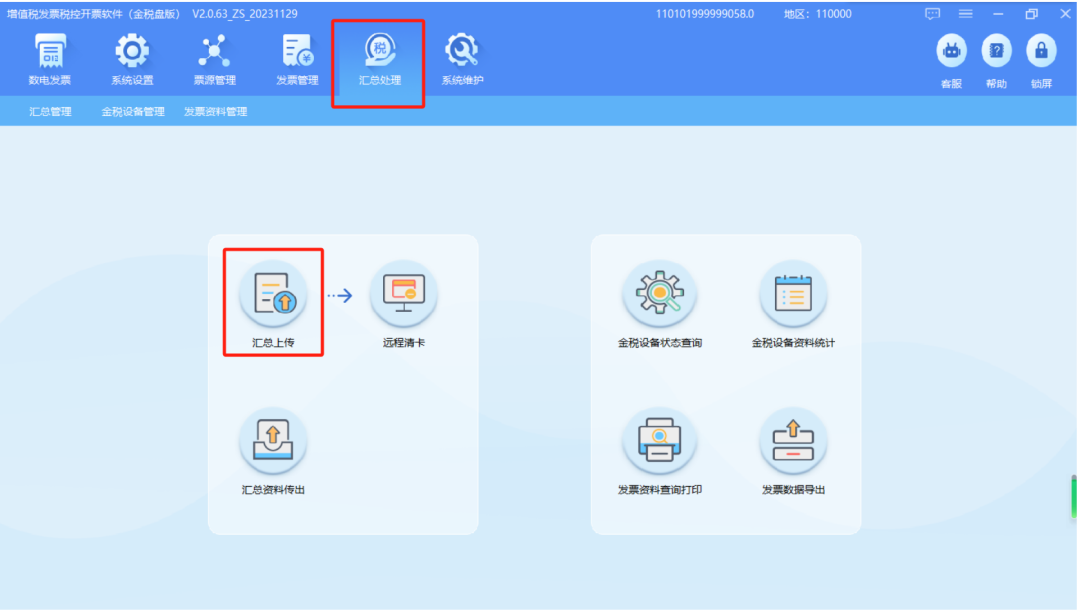The image size is (1080, 611).
Task: Click tax number 110101999999058.0 text
Action: [705, 14]
